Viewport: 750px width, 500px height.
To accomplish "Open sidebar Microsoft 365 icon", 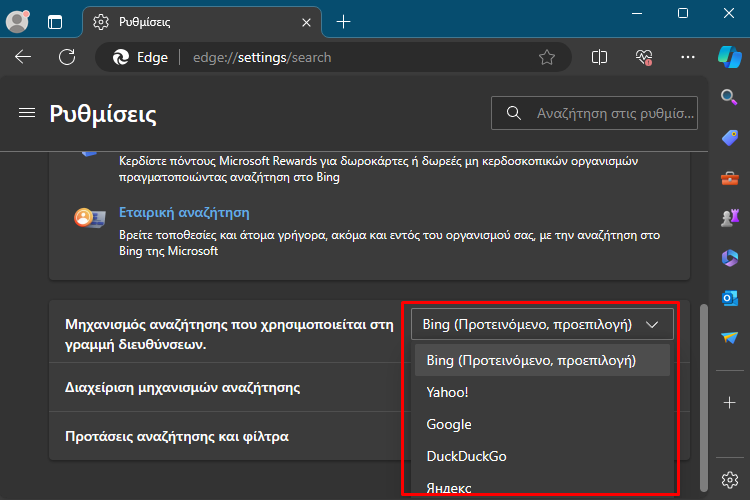I will click(x=730, y=258).
